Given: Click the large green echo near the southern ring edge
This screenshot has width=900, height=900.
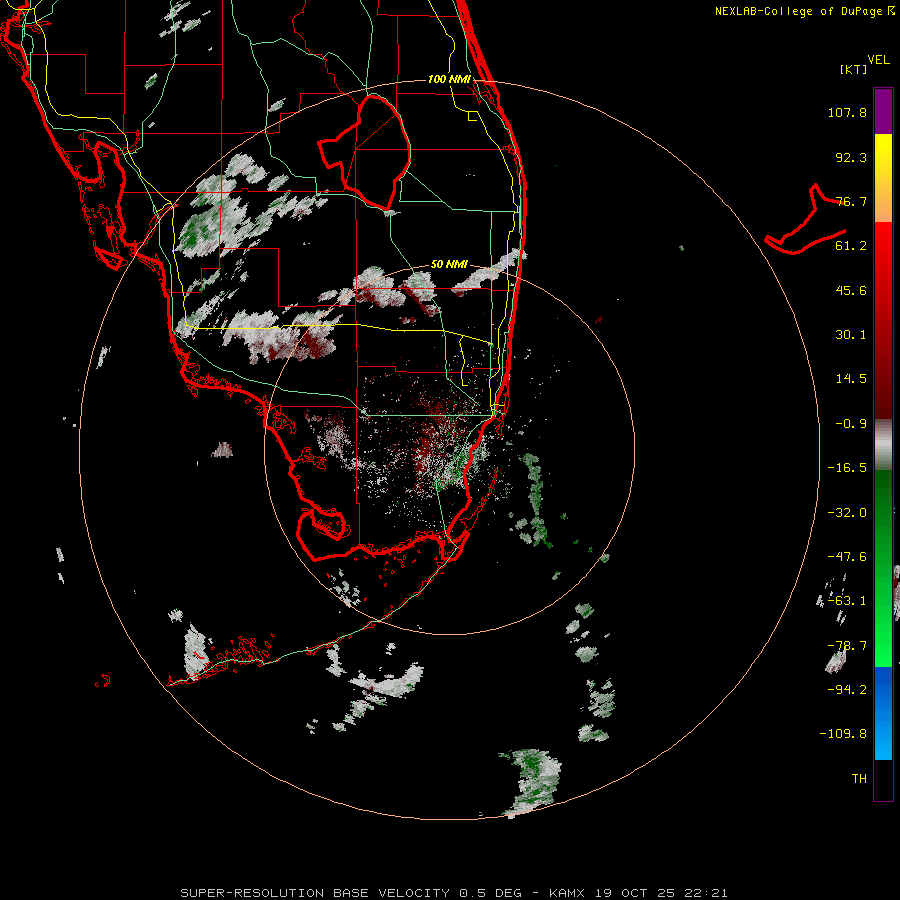Looking at the screenshot, I should (533, 781).
